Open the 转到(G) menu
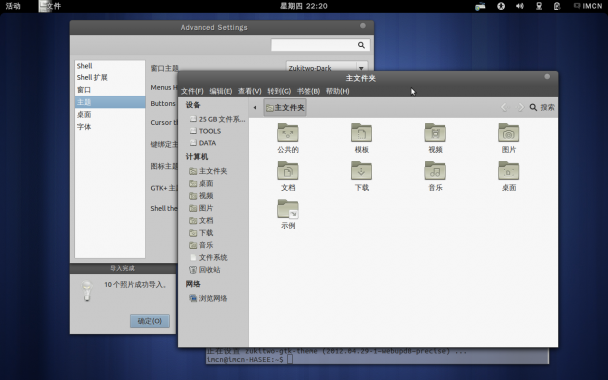 (279, 91)
